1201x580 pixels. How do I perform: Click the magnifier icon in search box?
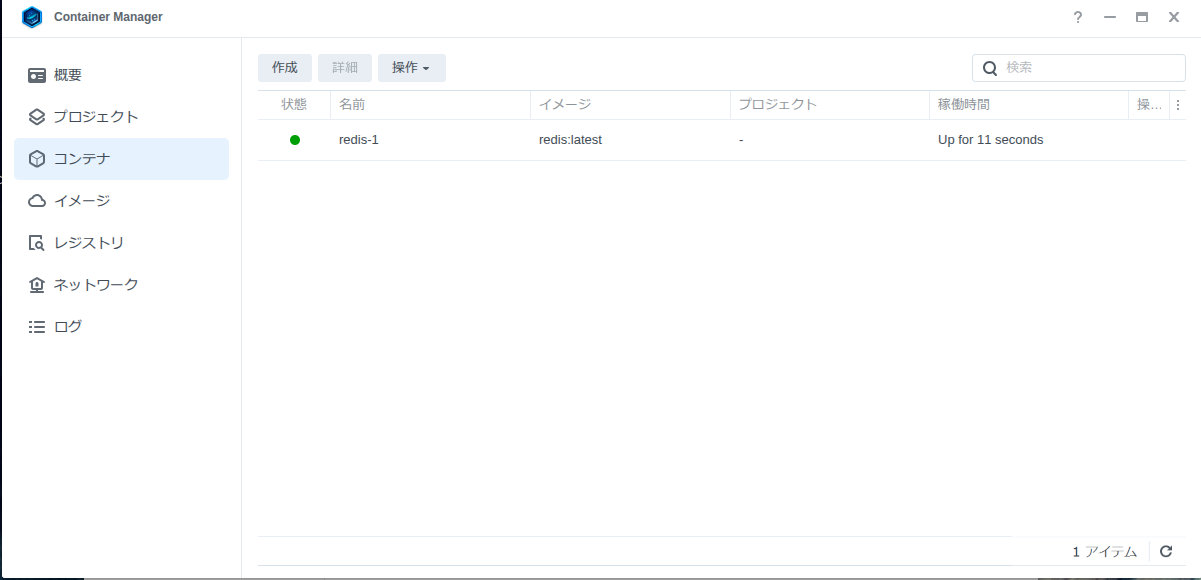(x=990, y=68)
